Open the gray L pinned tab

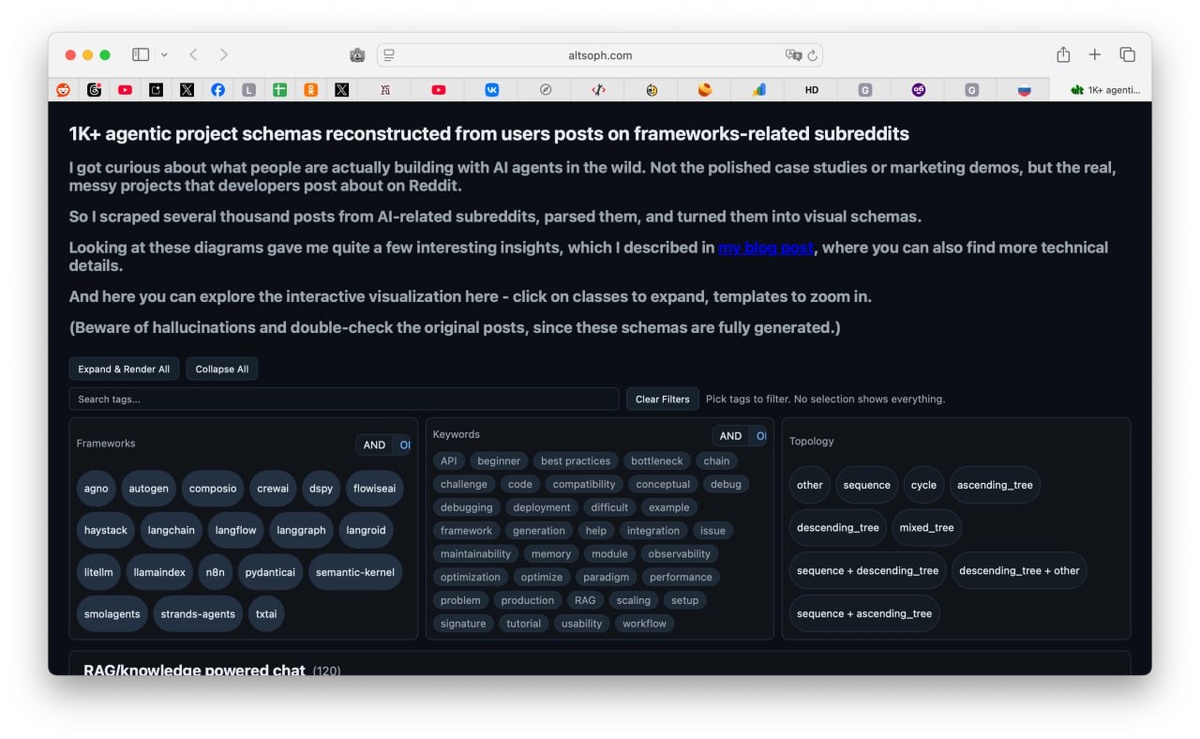click(249, 90)
